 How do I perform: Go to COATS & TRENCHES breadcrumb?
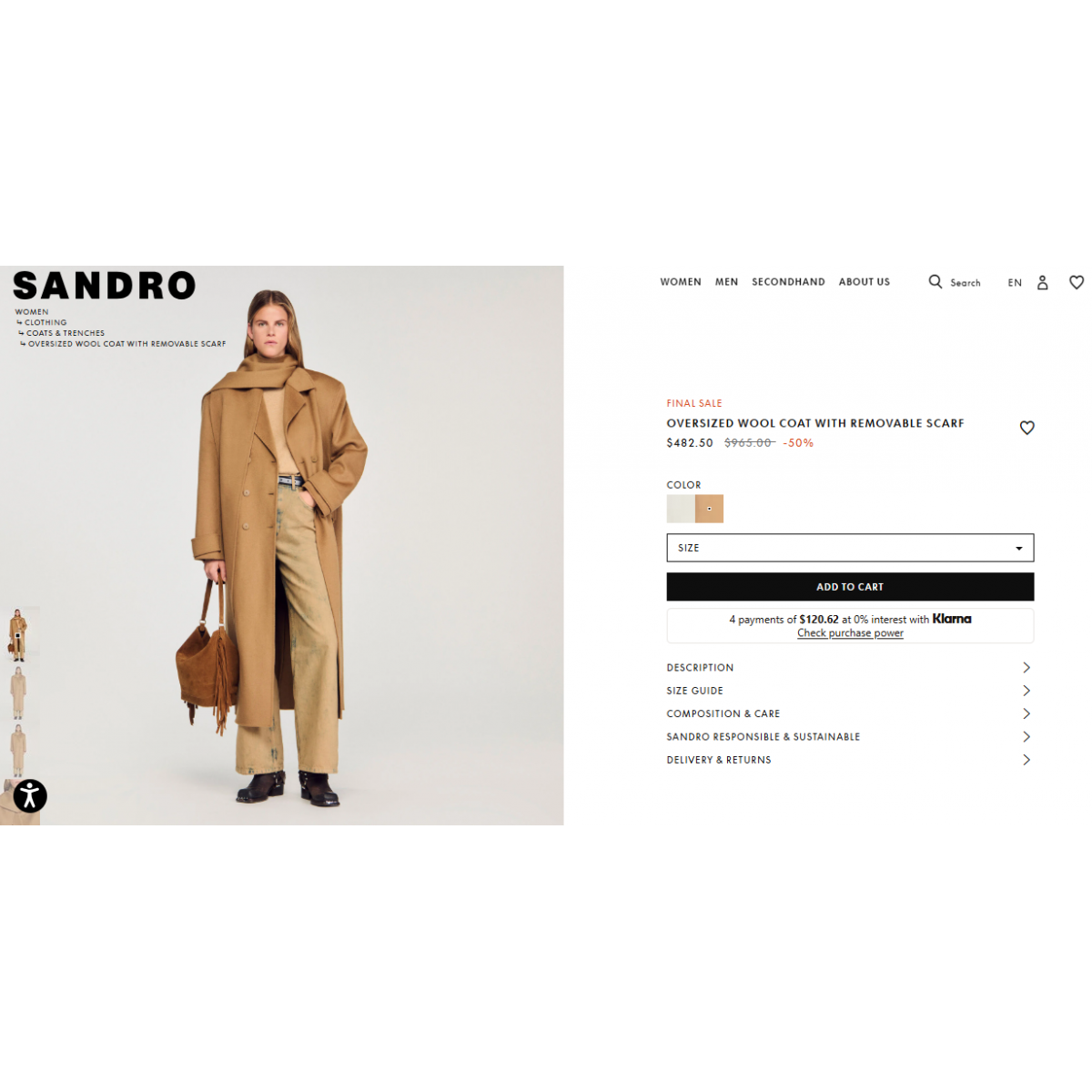click(x=66, y=333)
